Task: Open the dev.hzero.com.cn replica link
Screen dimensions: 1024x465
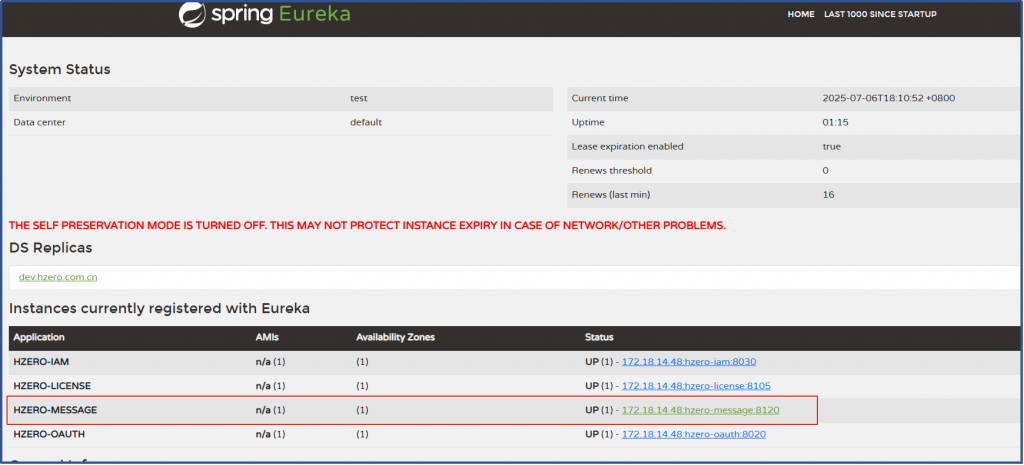Action: [58, 276]
